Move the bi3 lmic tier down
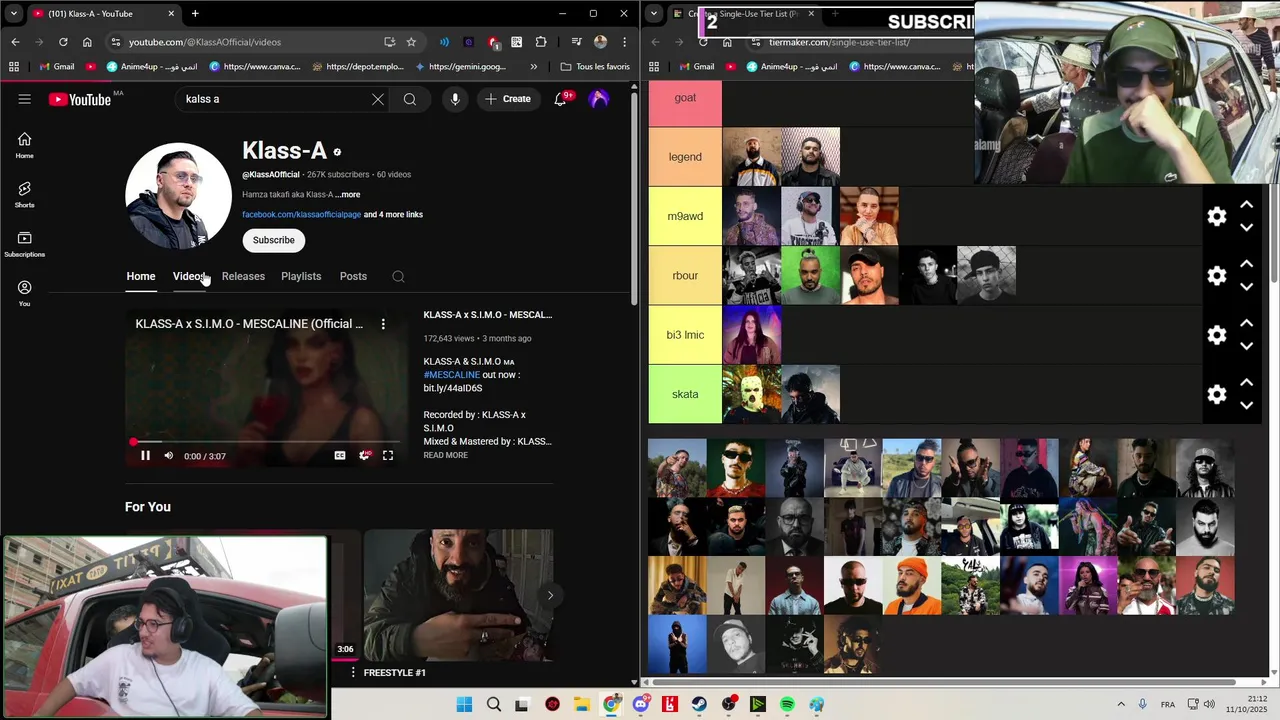Image resolution: width=1280 pixels, height=720 pixels. tap(1246, 346)
